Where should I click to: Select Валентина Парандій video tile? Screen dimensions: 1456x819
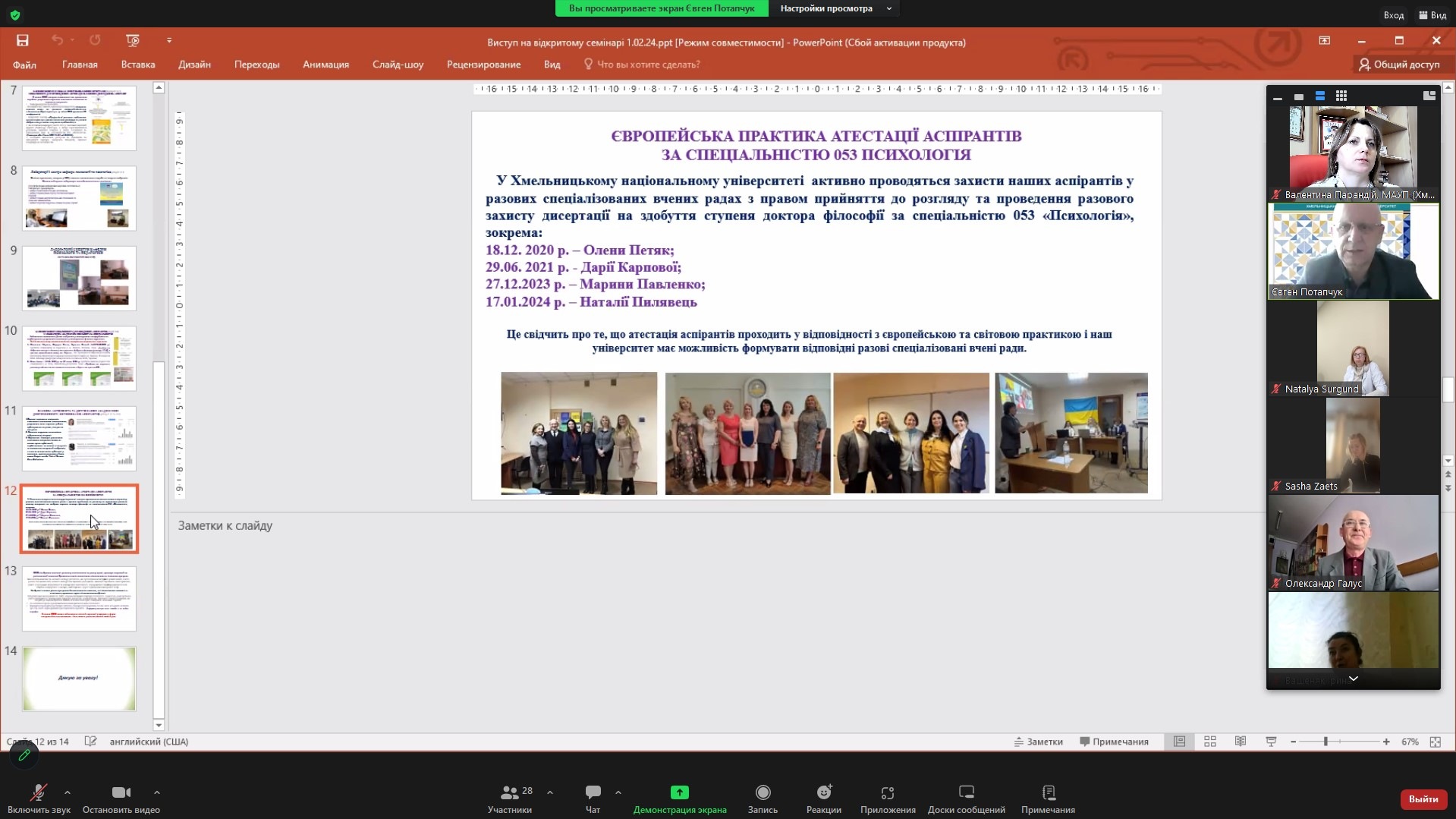coord(1354,154)
